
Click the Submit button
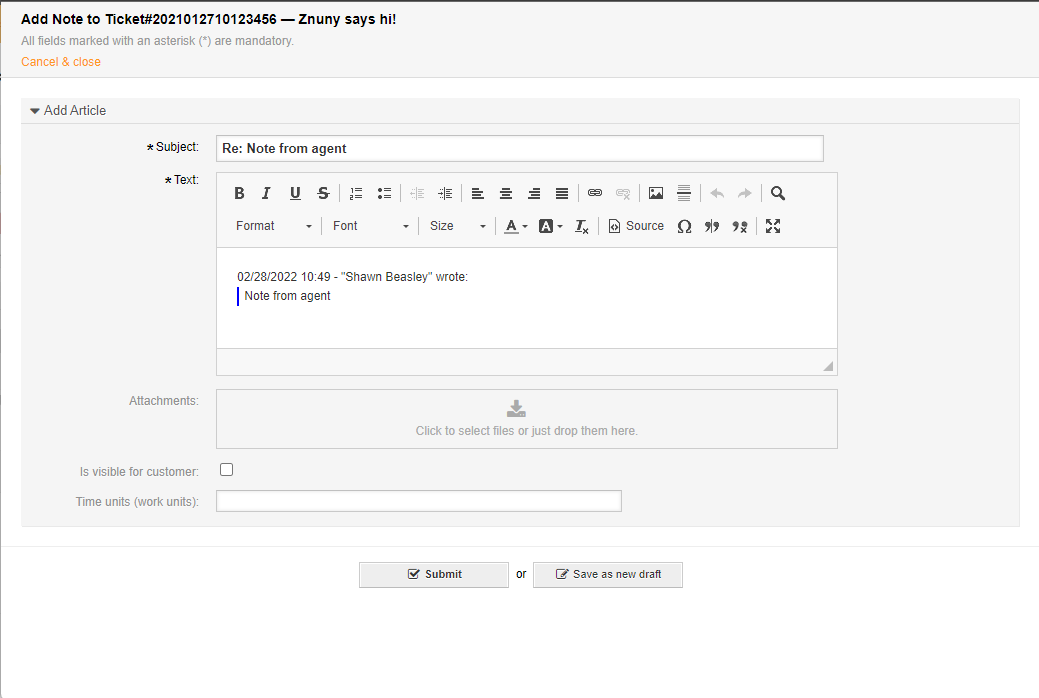434,574
